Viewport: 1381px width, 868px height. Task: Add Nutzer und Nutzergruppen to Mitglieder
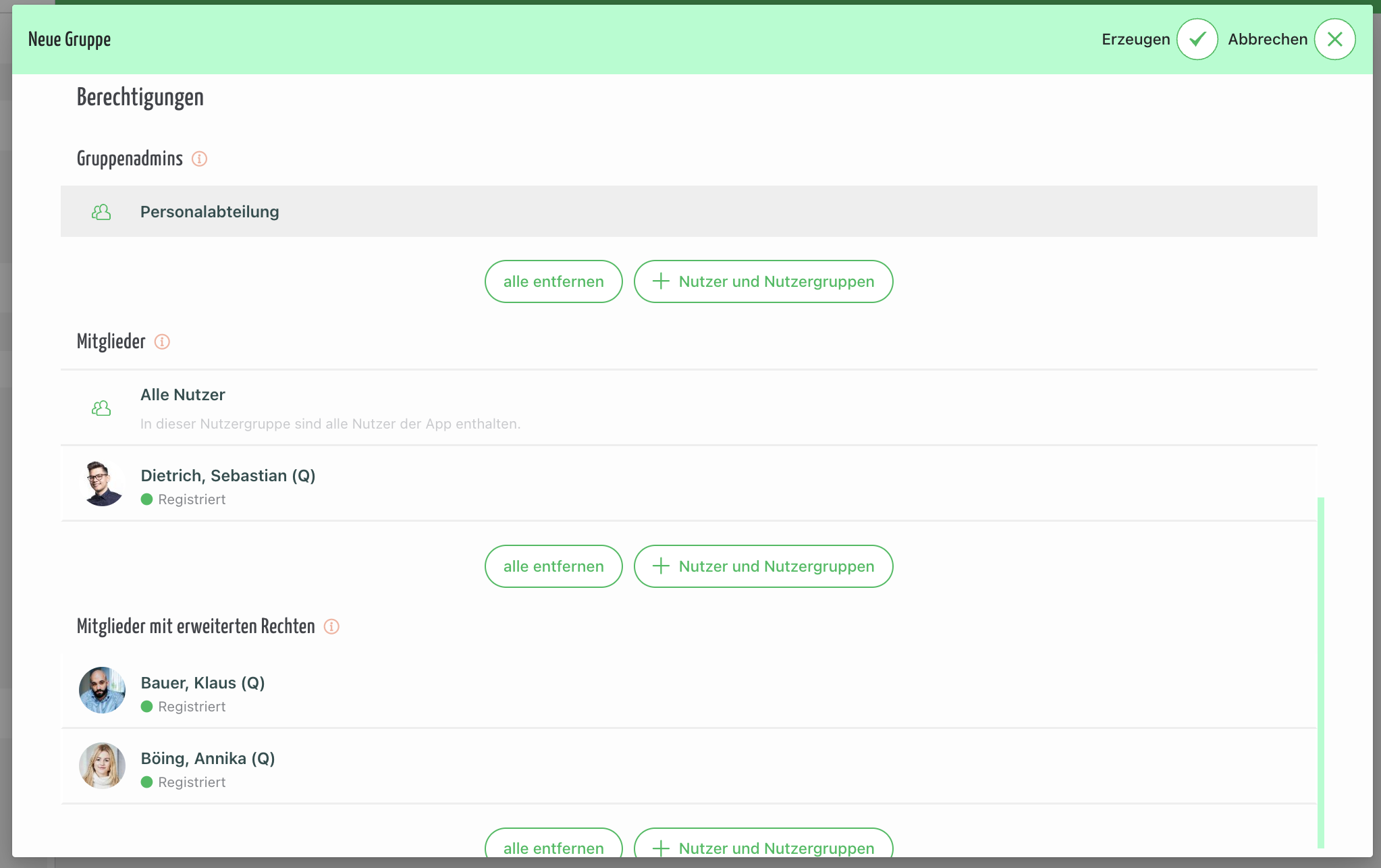763,566
